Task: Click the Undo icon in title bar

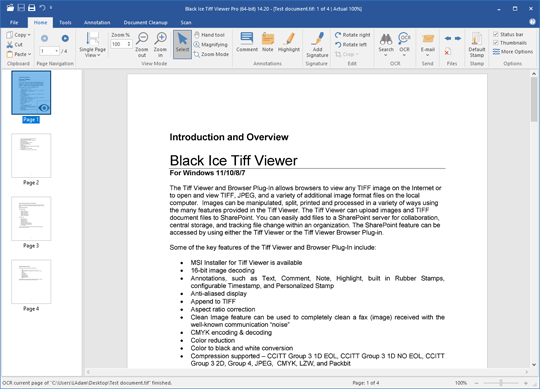Action: click(x=42, y=8)
